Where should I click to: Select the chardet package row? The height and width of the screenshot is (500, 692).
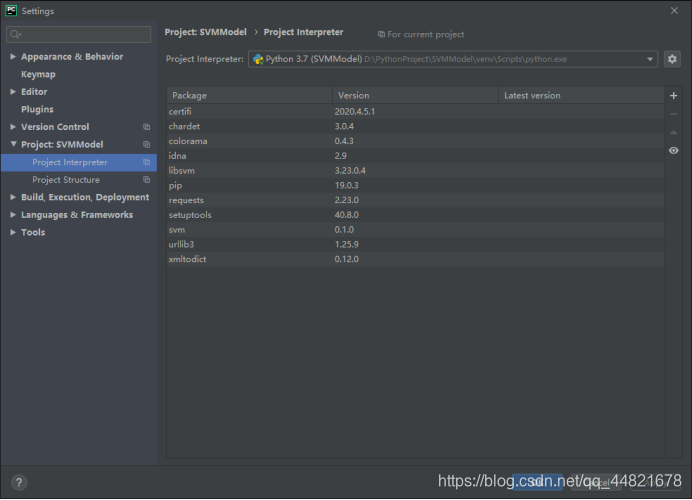(415, 126)
